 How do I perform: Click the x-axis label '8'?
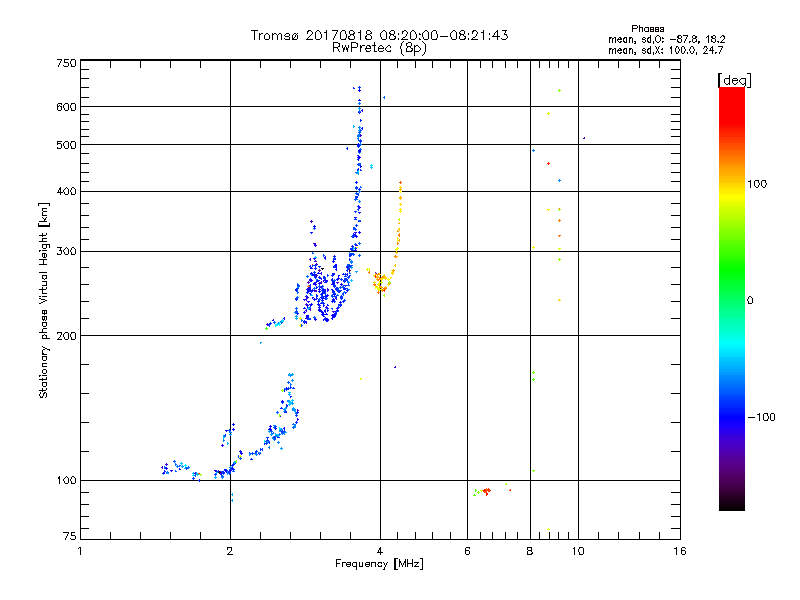(x=530, y=551)
